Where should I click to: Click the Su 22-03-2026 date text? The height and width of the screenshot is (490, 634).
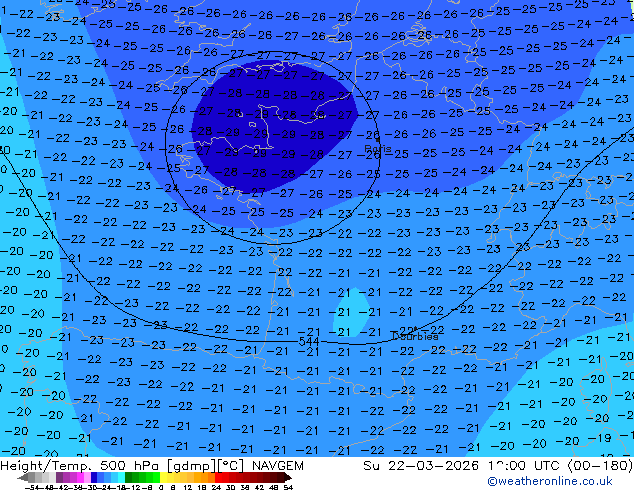tap(421, 466)
